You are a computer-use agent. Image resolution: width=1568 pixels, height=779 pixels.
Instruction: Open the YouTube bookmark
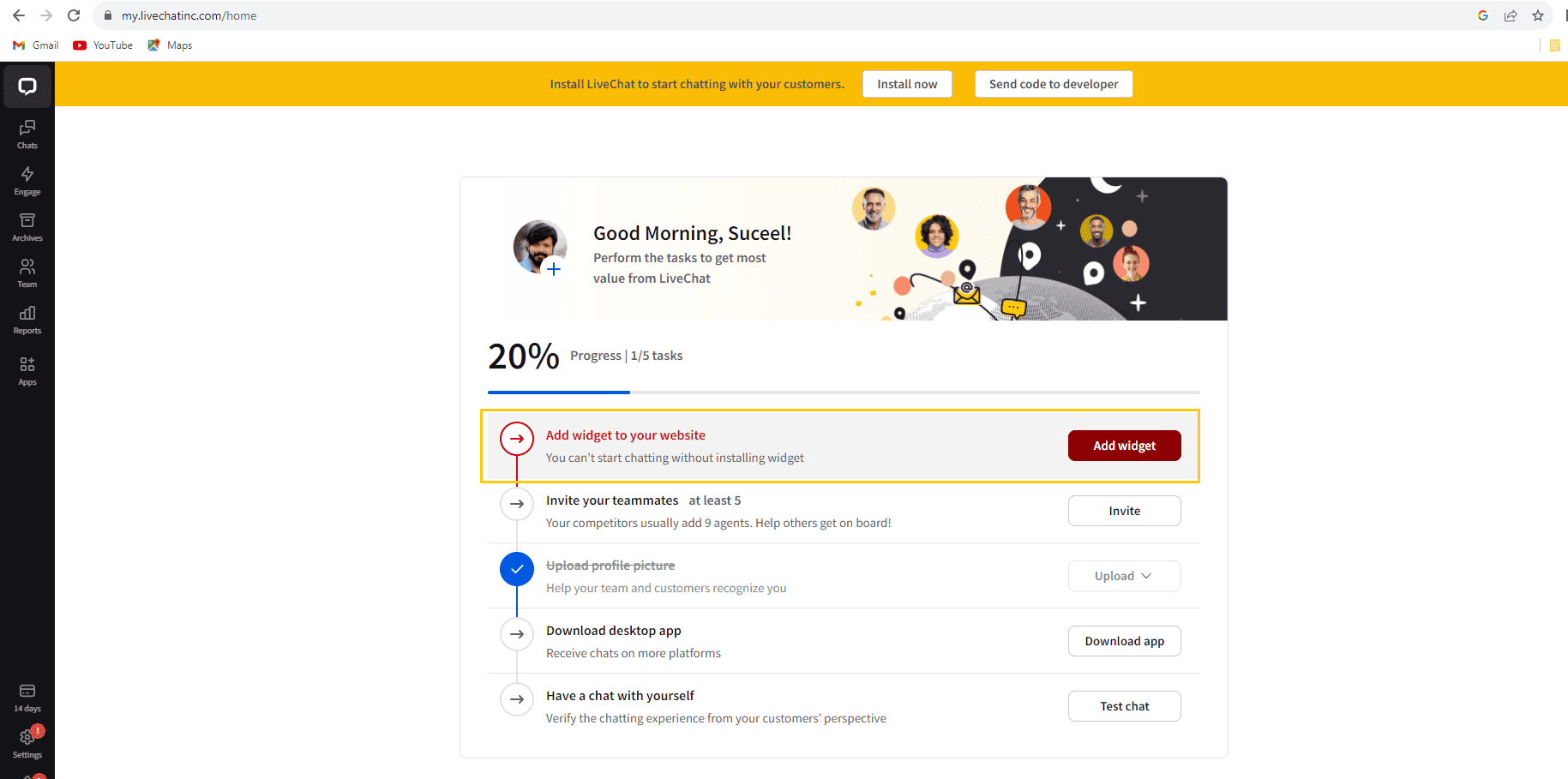click(x=103, y=45)
